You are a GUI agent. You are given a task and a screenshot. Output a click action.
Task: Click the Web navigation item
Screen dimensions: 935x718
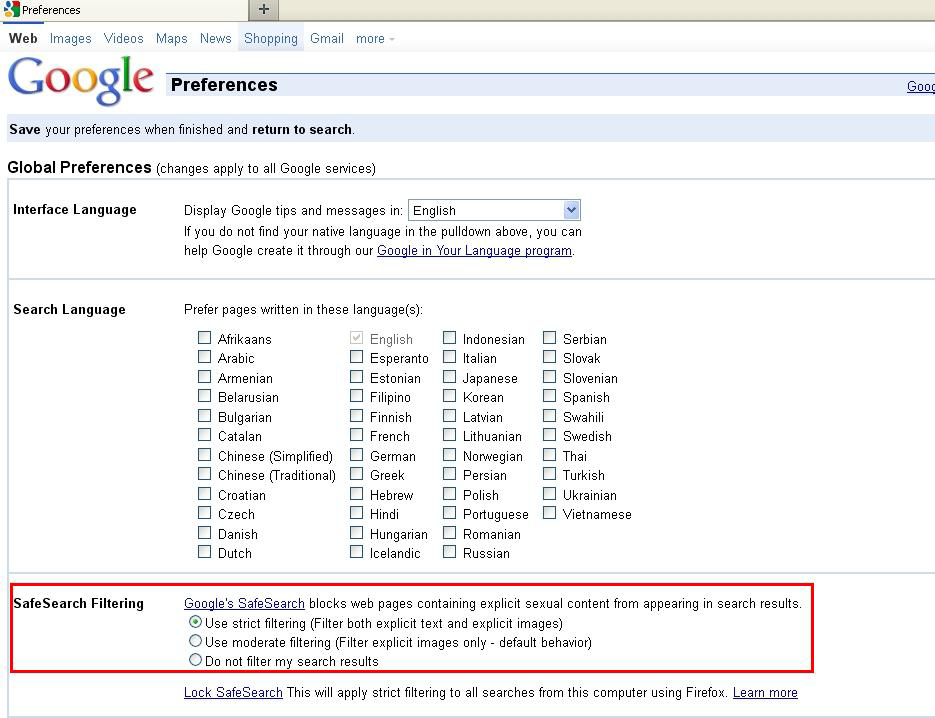(23, 39)
